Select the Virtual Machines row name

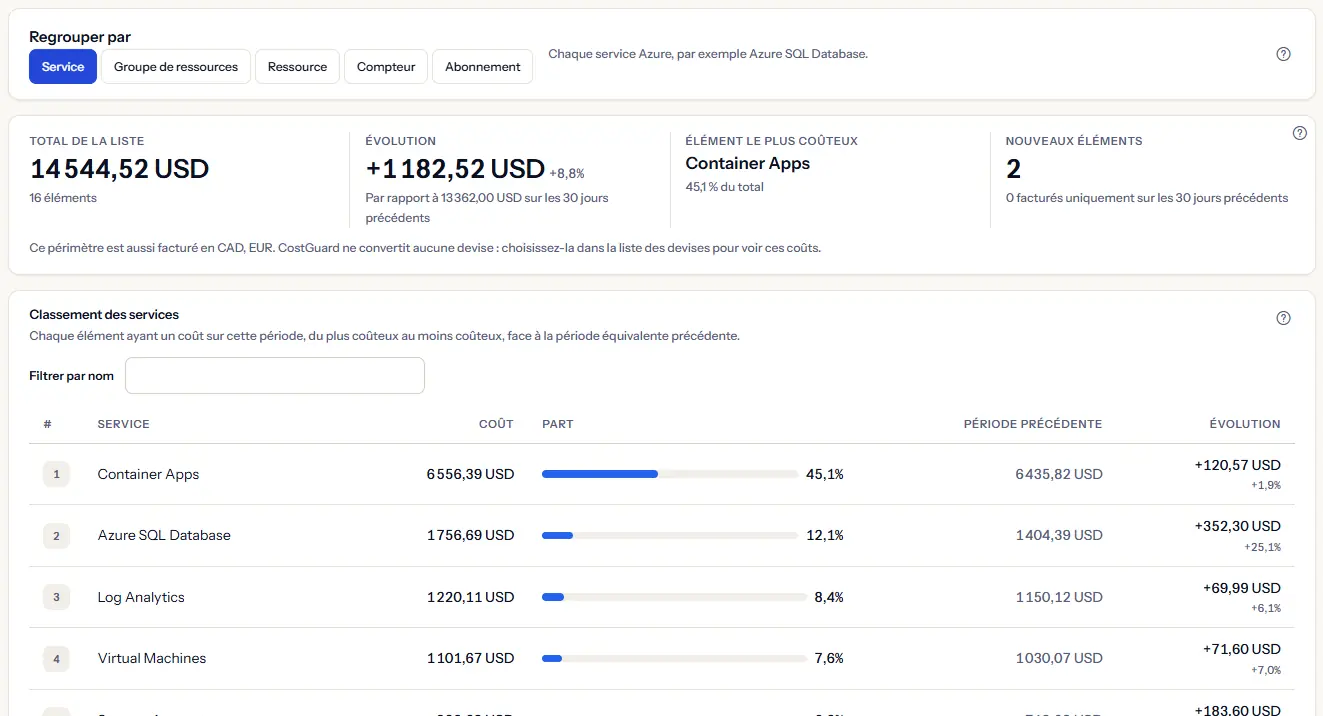pos(152,658)
